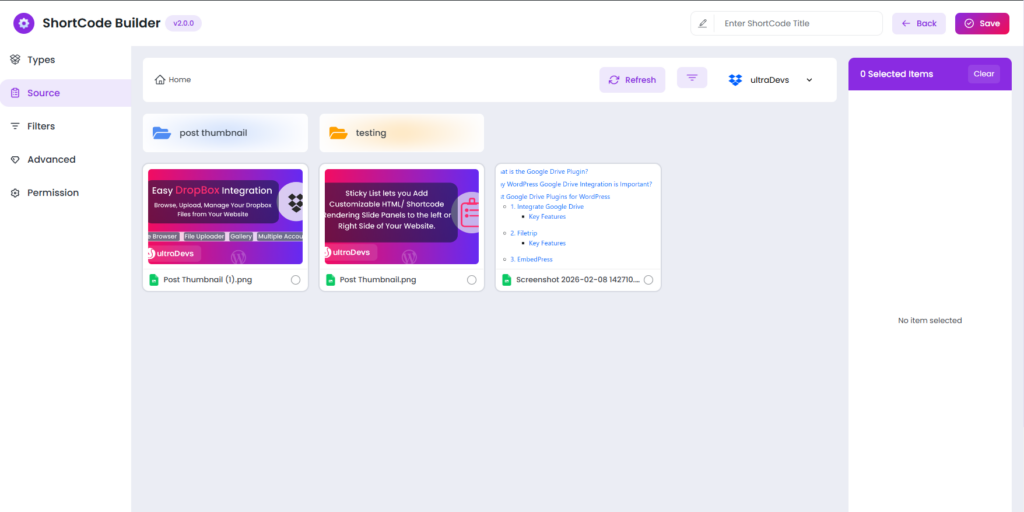Click the No item selected message
The width and height of the screenshot is (1024, 512).
[930, 320]
